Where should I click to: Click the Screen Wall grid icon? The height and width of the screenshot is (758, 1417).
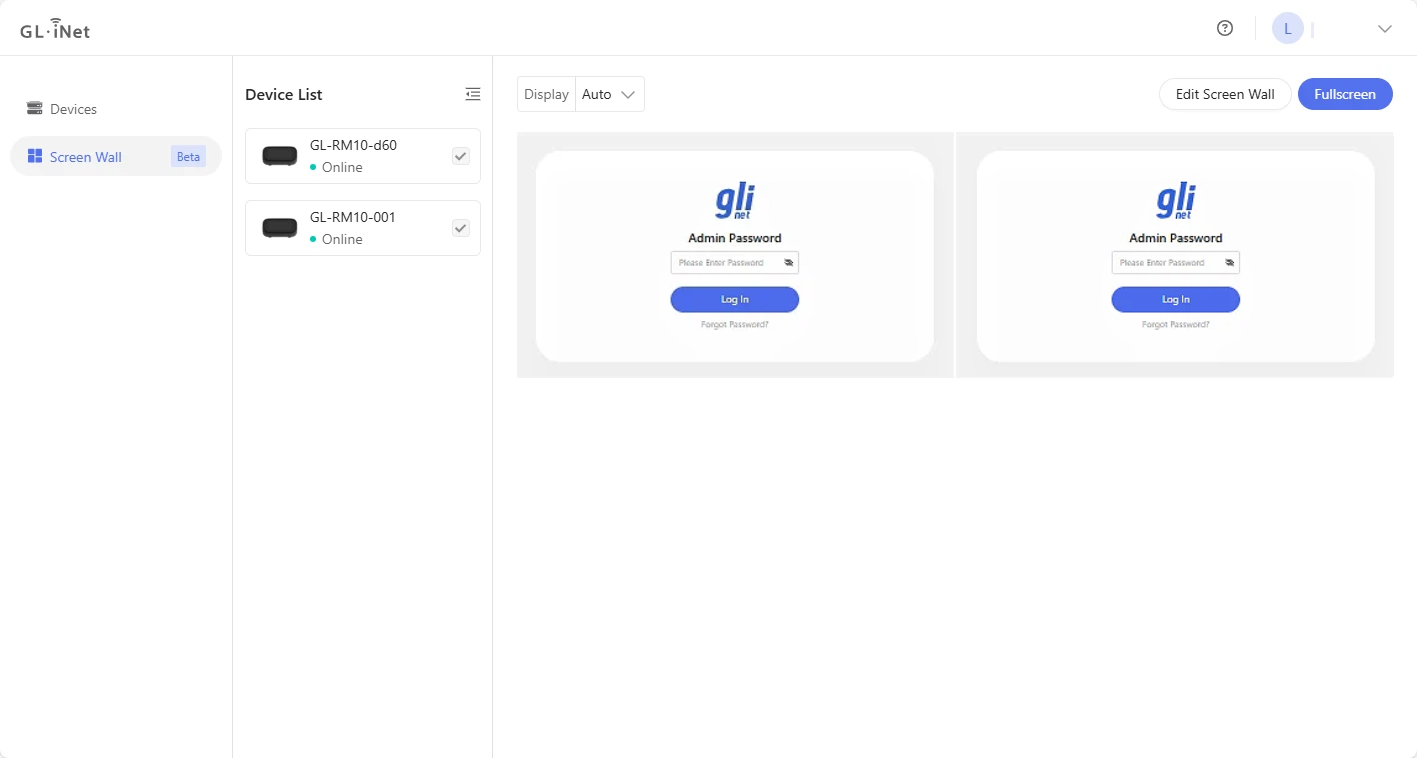(35, 156)
